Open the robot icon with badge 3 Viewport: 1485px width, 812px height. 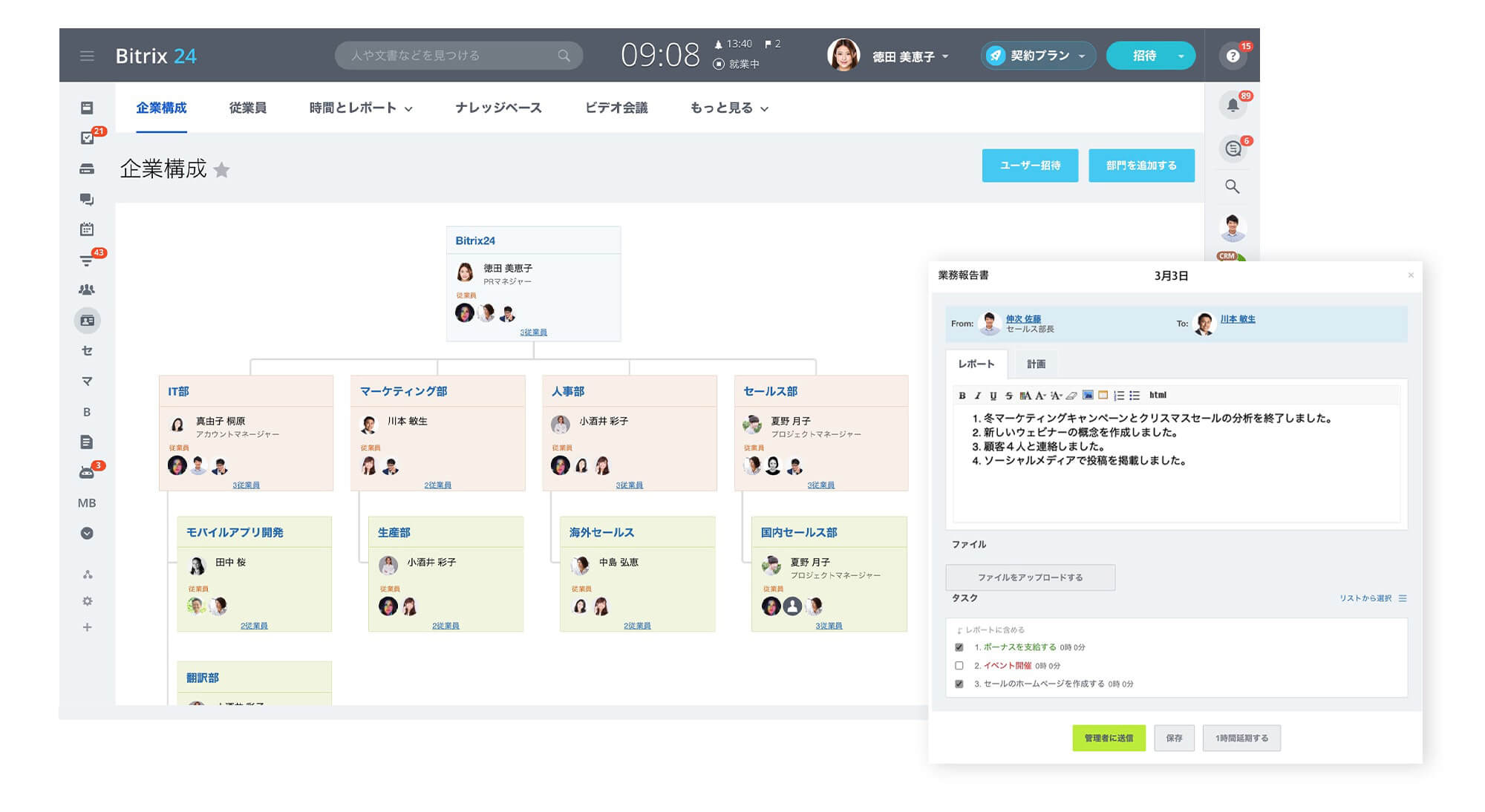87,473
